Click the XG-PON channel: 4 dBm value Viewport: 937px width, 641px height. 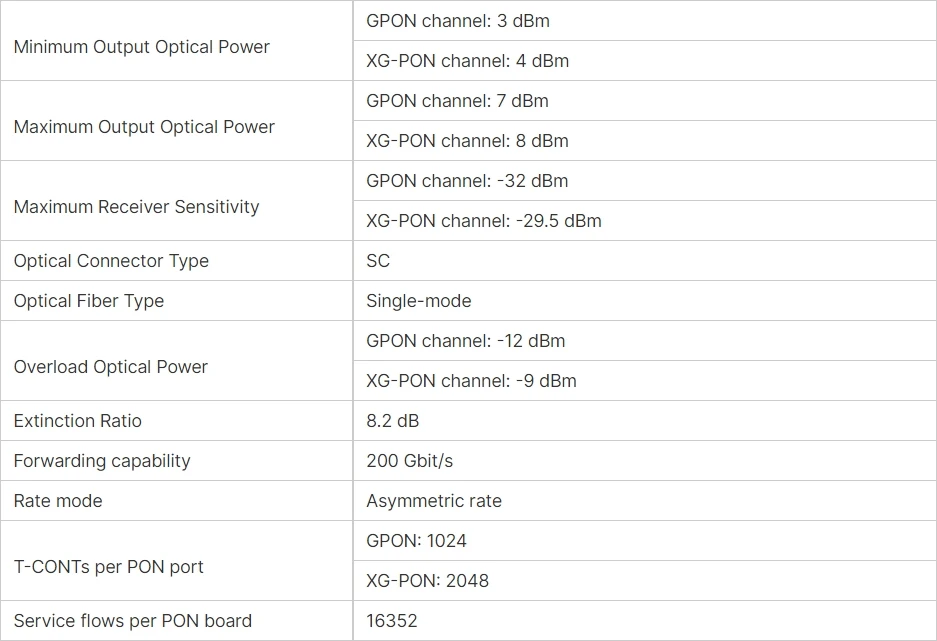point(467,61)
